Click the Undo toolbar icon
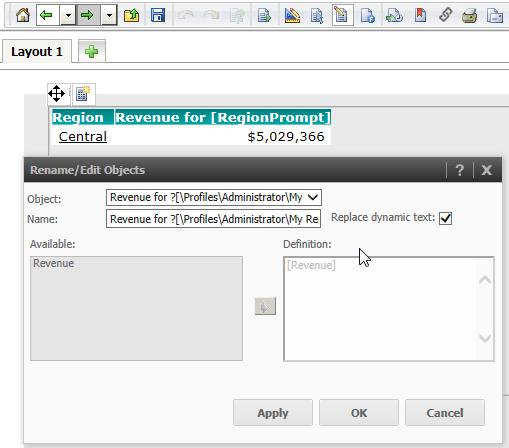This screenshot has width=509, height=448. click(x=186, y=15)
